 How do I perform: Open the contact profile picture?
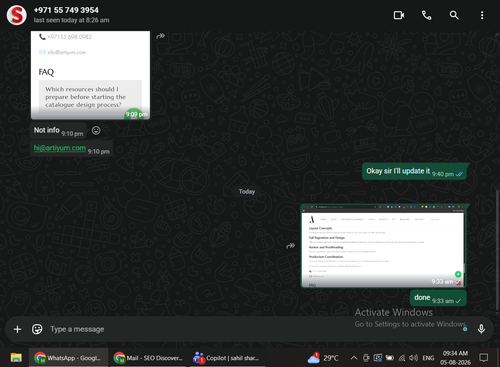[x=17, y=15]
